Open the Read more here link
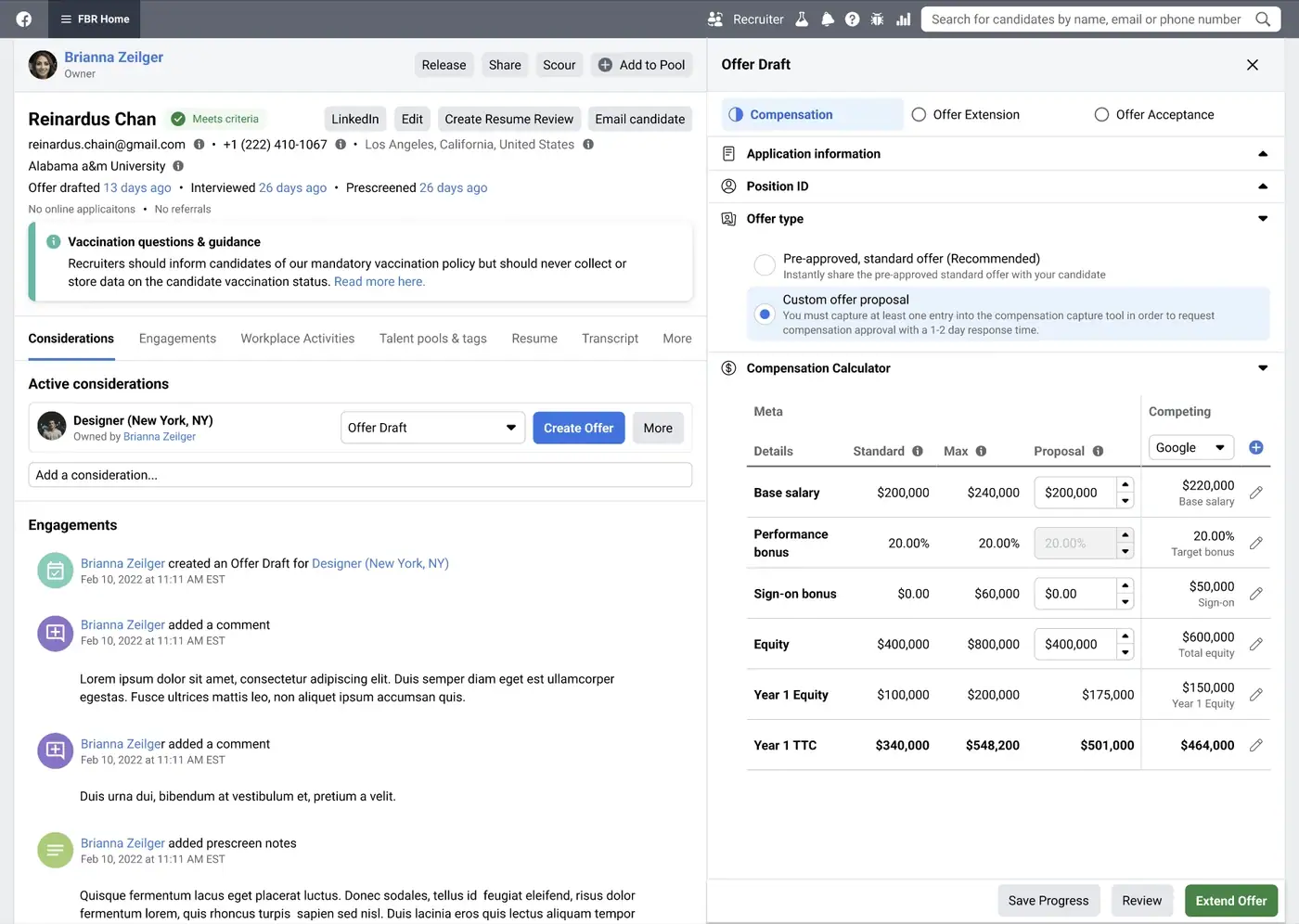The height and width of the screenshot is (924, 1299). pos(379,282)
